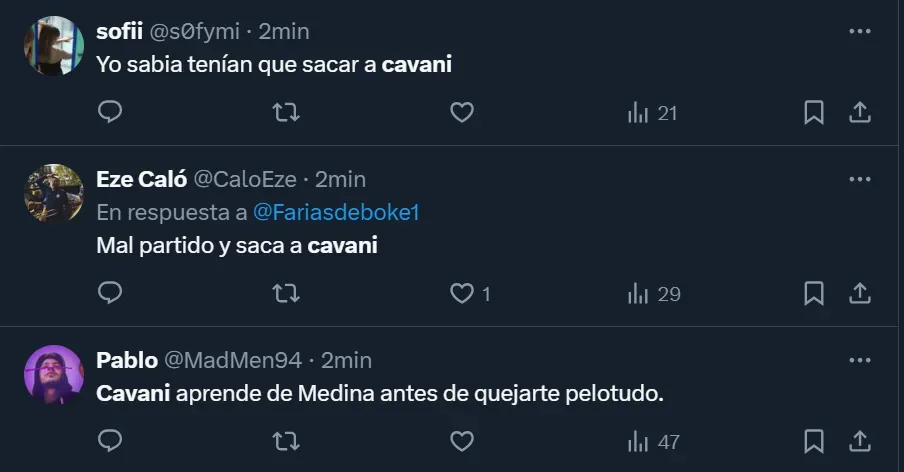Open Pablo's profile picture

pyautogui.click(x=53, y=375)
